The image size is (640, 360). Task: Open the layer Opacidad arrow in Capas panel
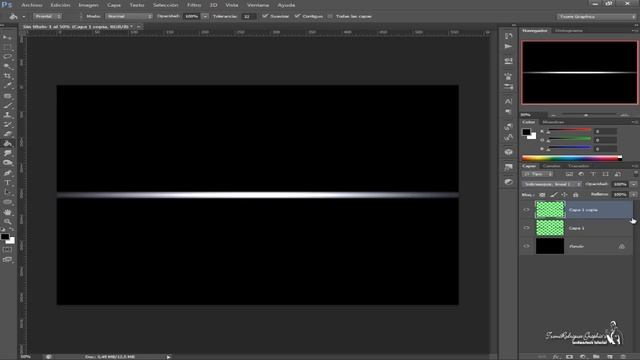click(x=633, y=184)
